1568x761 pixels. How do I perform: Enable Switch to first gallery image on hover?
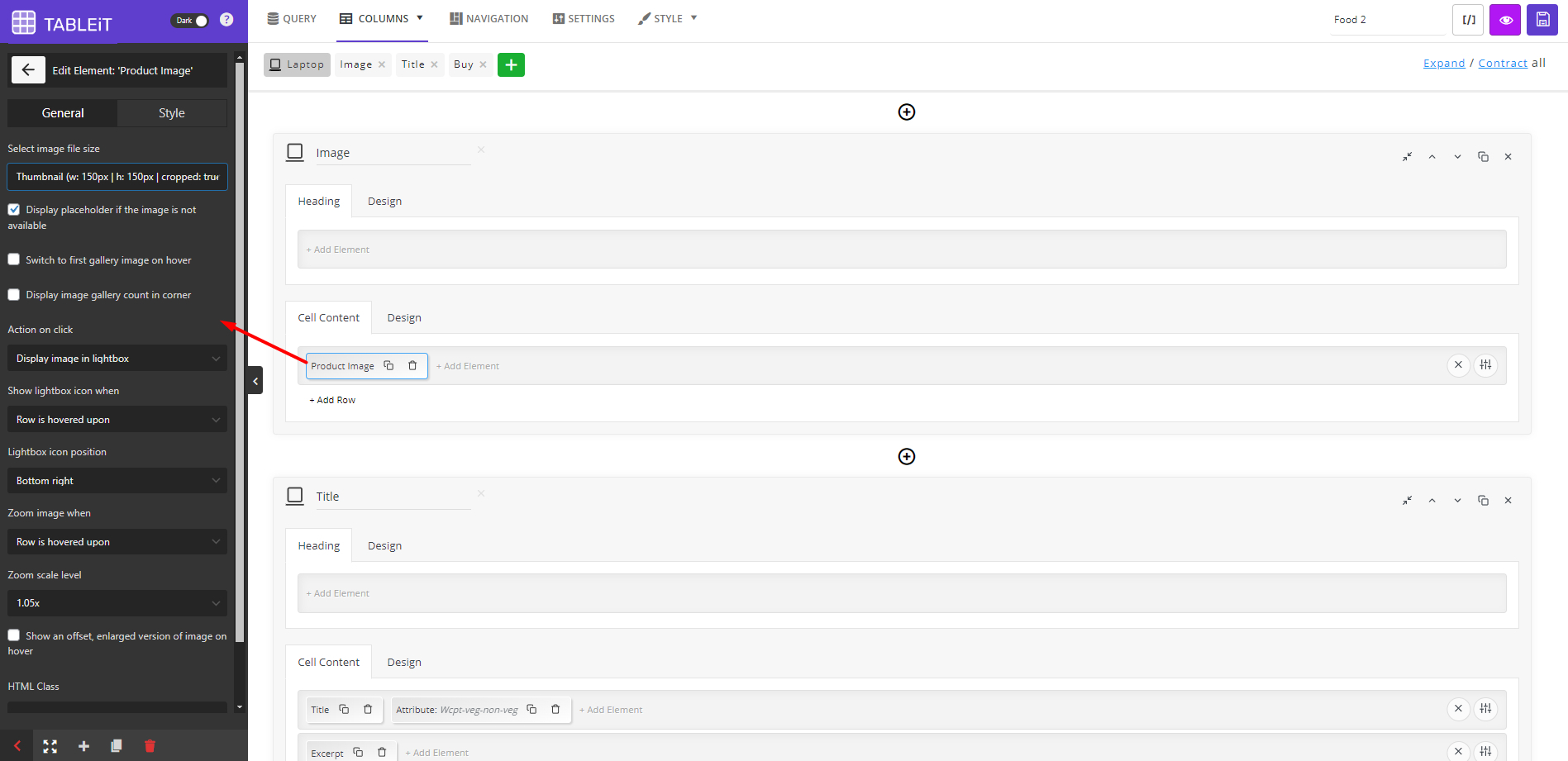(x=14, y=259)
